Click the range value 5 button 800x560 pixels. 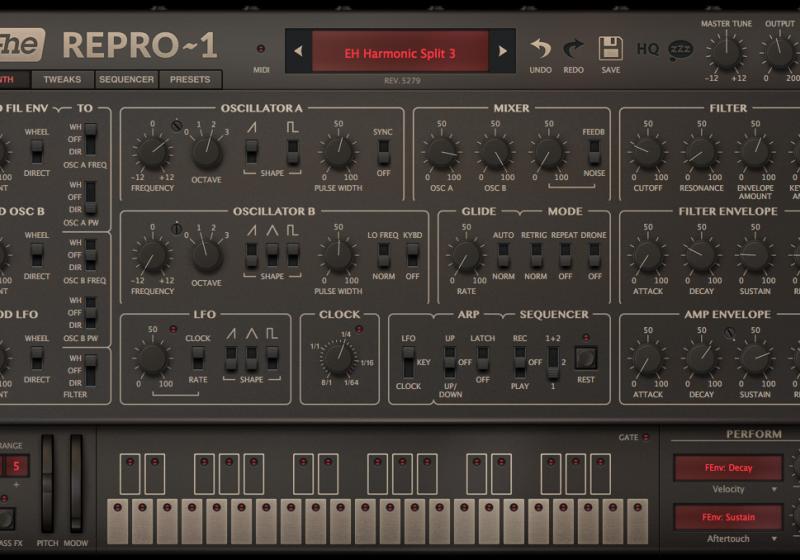(x=16, y=466)
